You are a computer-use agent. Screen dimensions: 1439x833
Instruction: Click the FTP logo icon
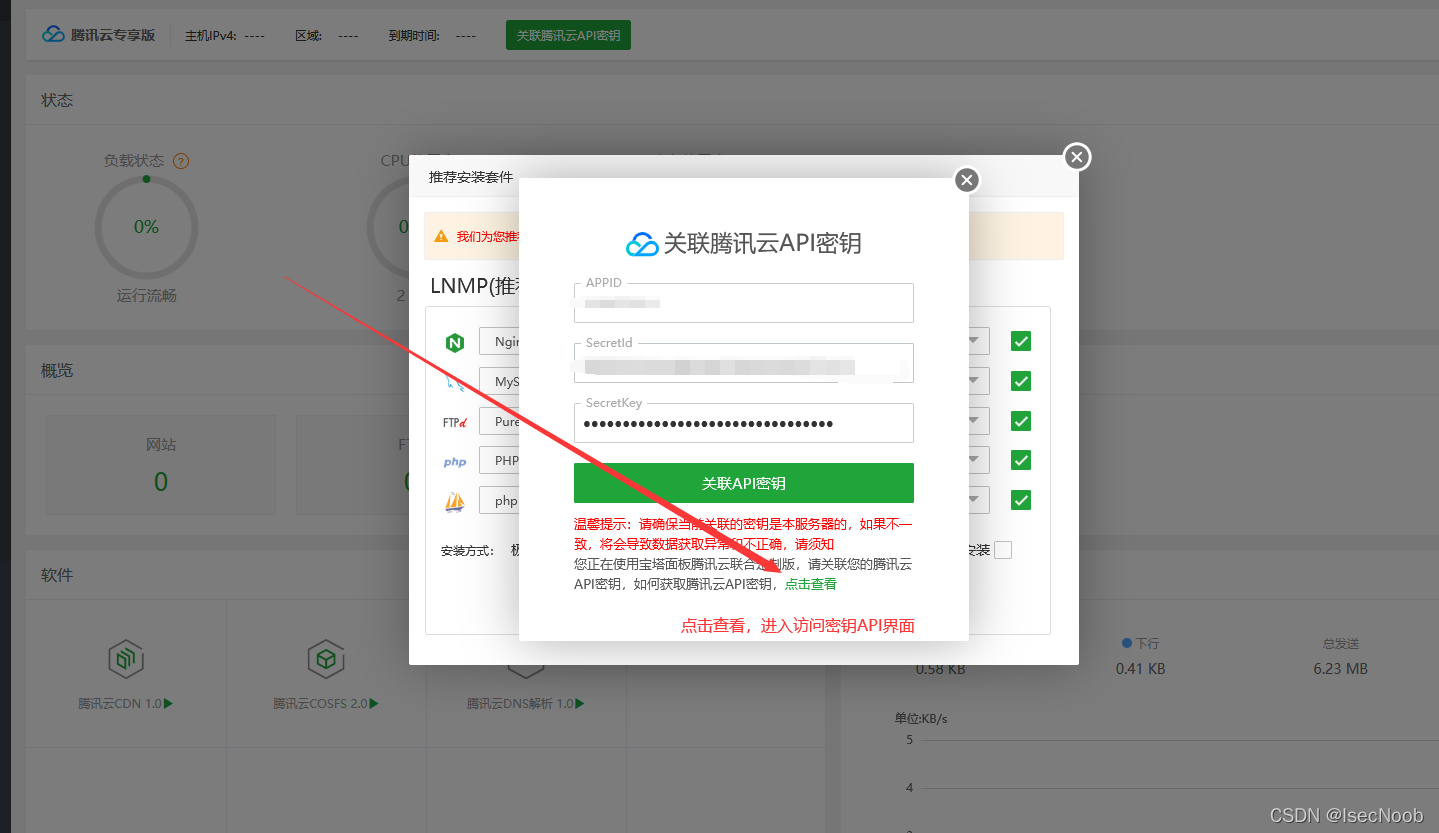pyautogui.click(x=455, y=422)
